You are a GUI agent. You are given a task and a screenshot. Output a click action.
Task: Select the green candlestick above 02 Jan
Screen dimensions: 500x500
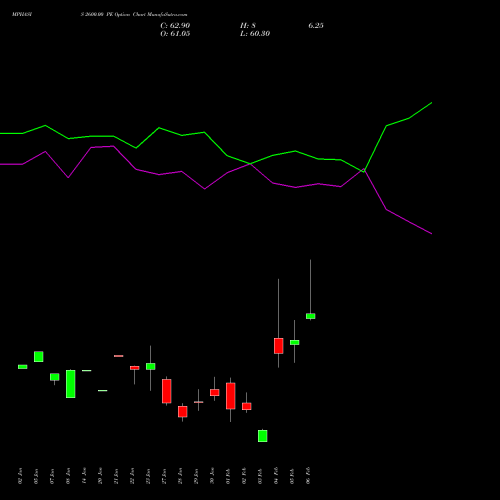23,367
